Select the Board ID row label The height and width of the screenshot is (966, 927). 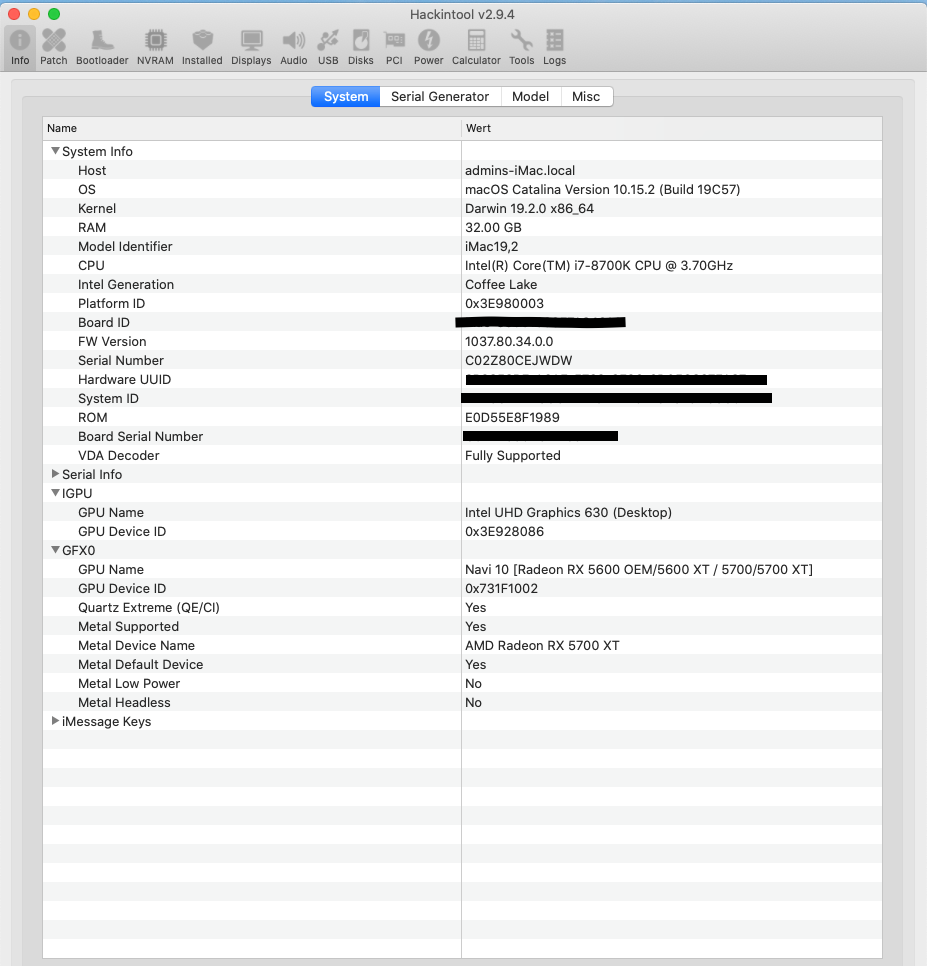pyautogui.click(x=103, y=322)
